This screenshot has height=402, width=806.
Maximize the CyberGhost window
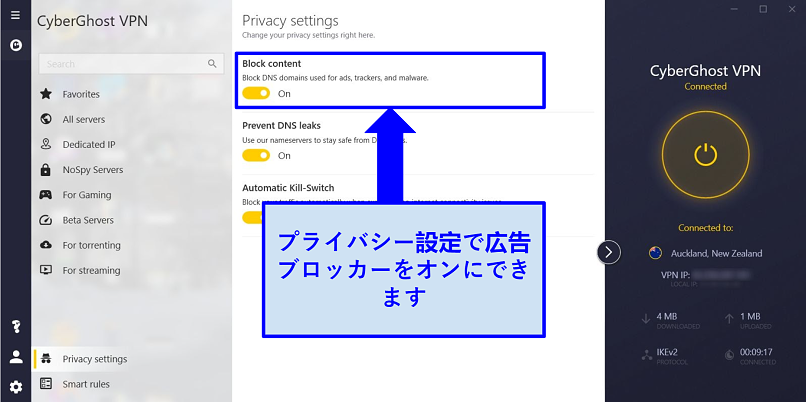point(763,9)
